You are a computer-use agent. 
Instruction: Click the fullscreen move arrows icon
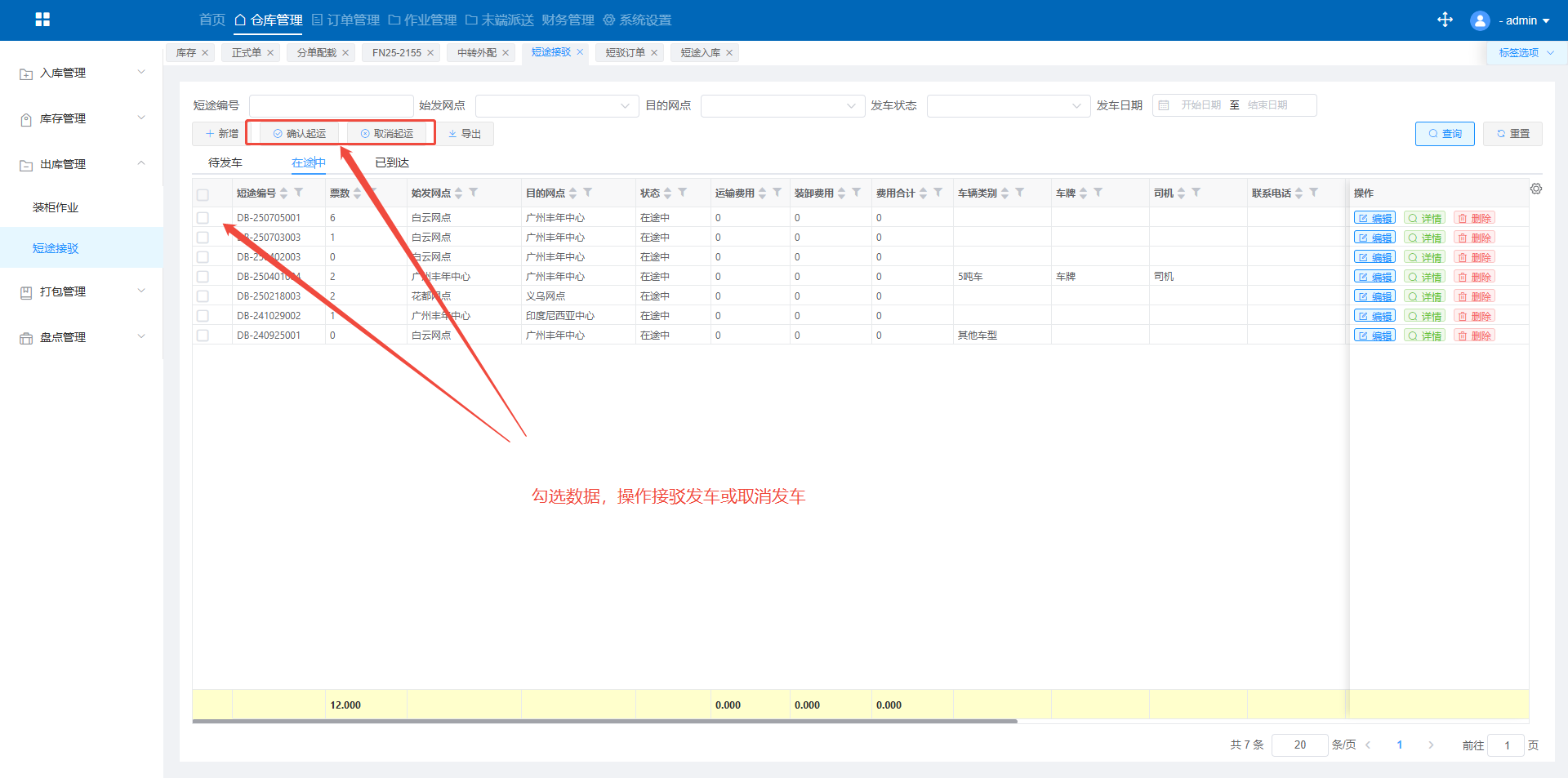coord(1445,20)
